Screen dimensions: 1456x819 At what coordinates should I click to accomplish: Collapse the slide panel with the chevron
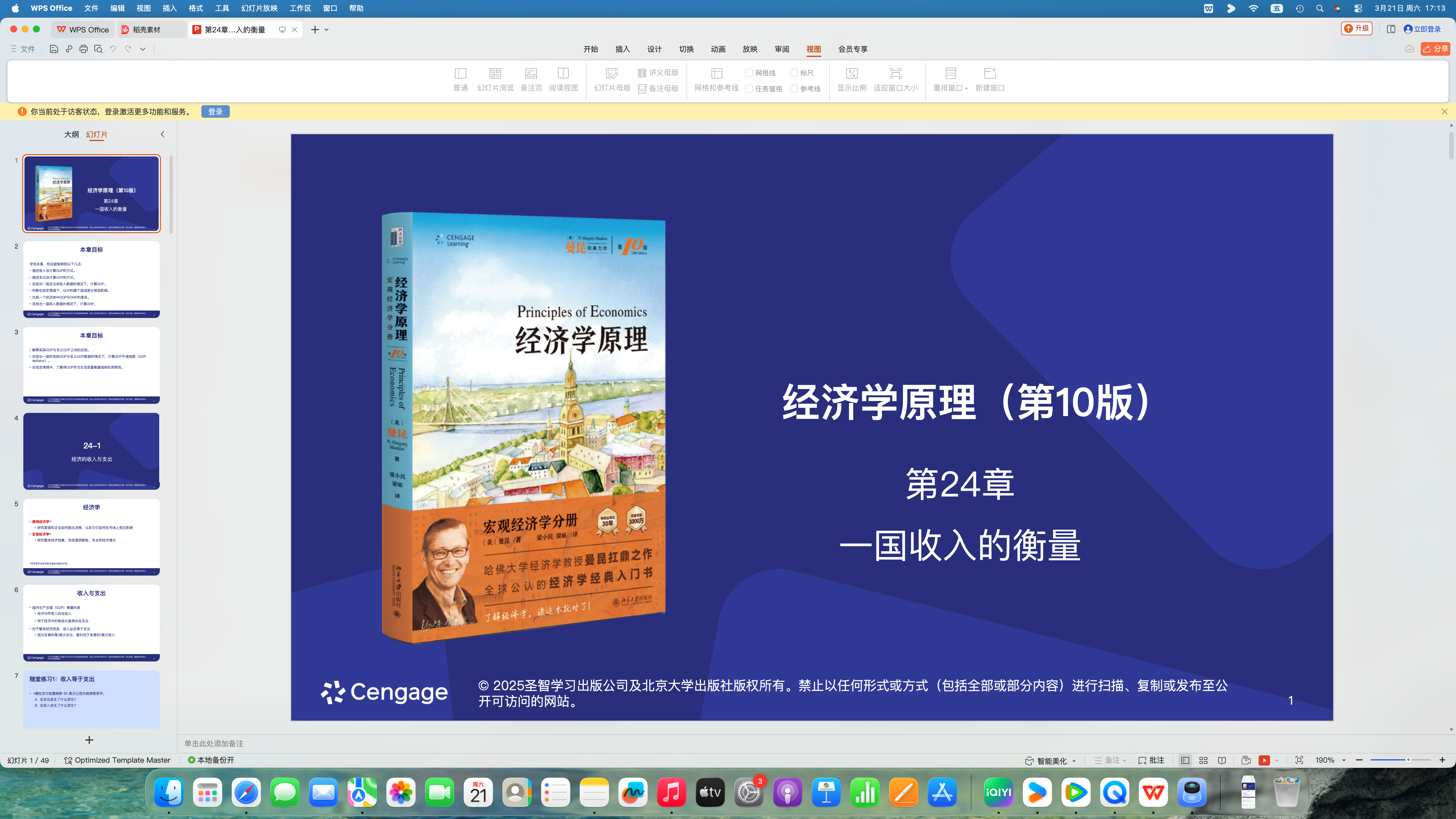(x=162, y=135)
